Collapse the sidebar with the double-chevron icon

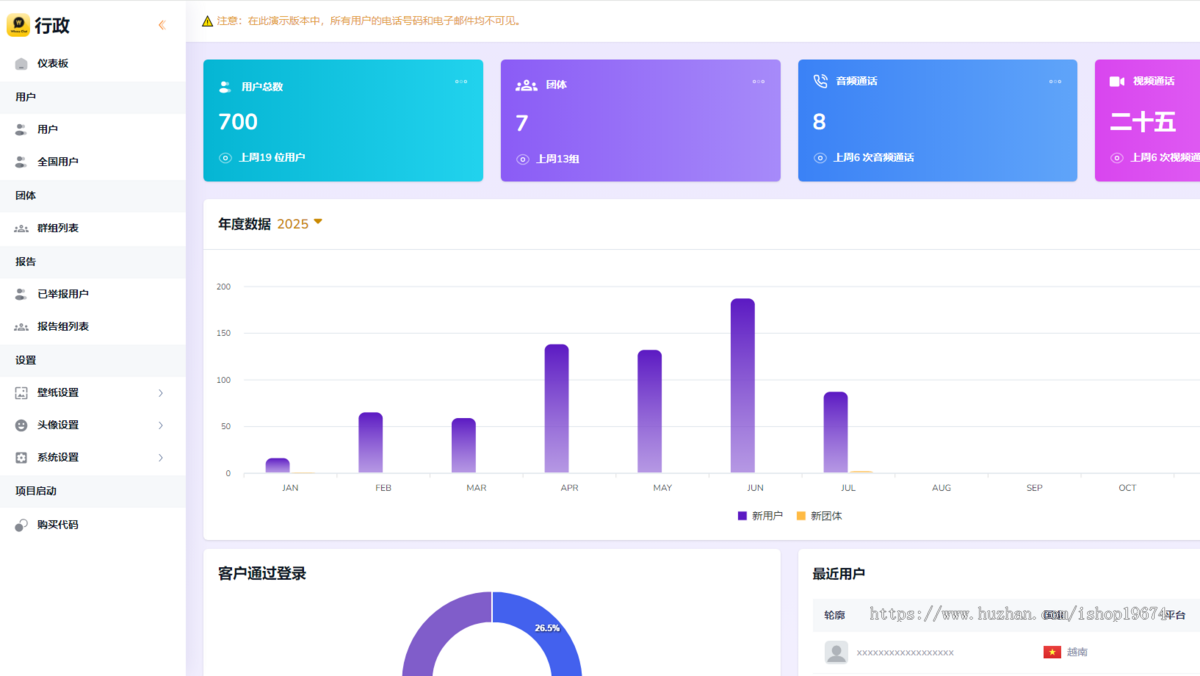point(162,25)
